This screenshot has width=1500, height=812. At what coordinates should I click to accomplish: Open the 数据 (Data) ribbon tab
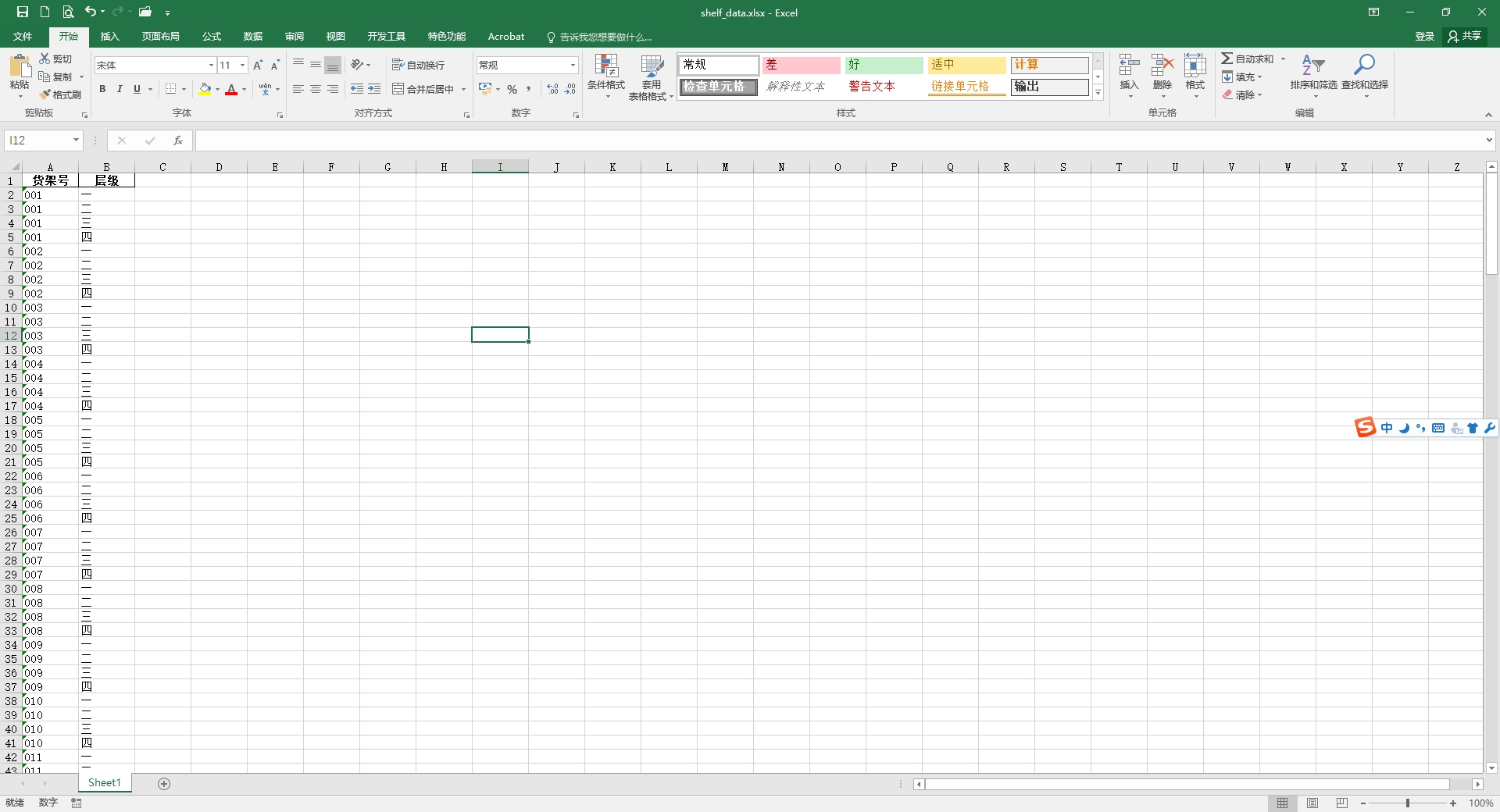click(252, 37)
